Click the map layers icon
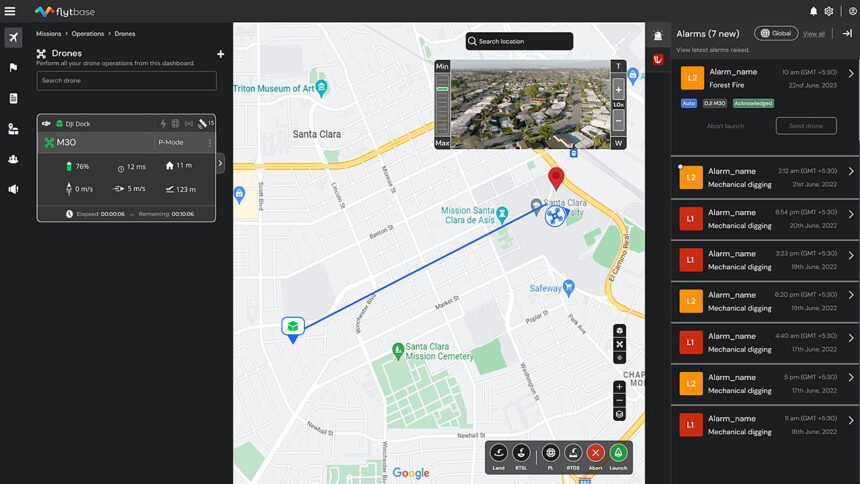 pos(619,415)
